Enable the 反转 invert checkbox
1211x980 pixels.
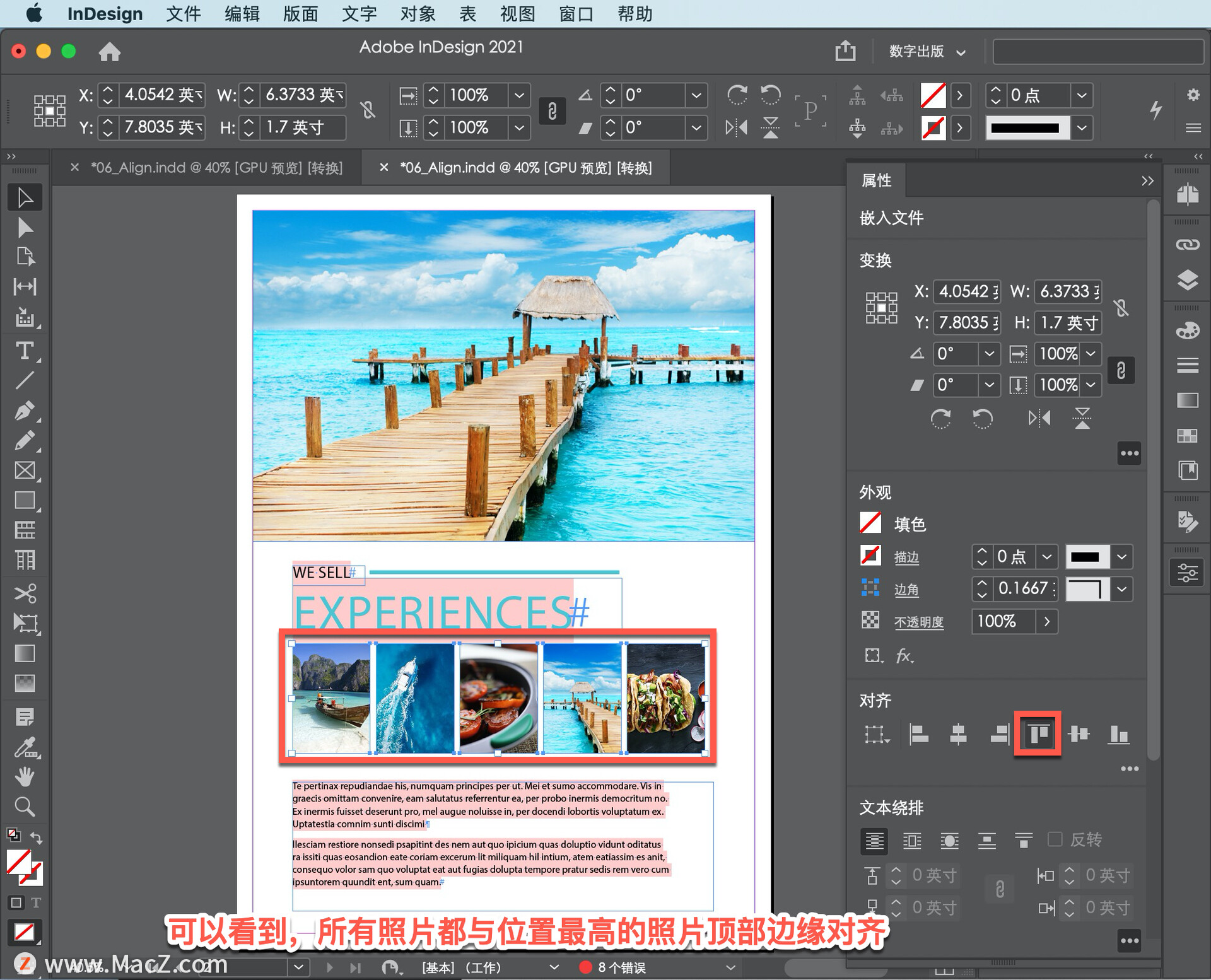1055,839
